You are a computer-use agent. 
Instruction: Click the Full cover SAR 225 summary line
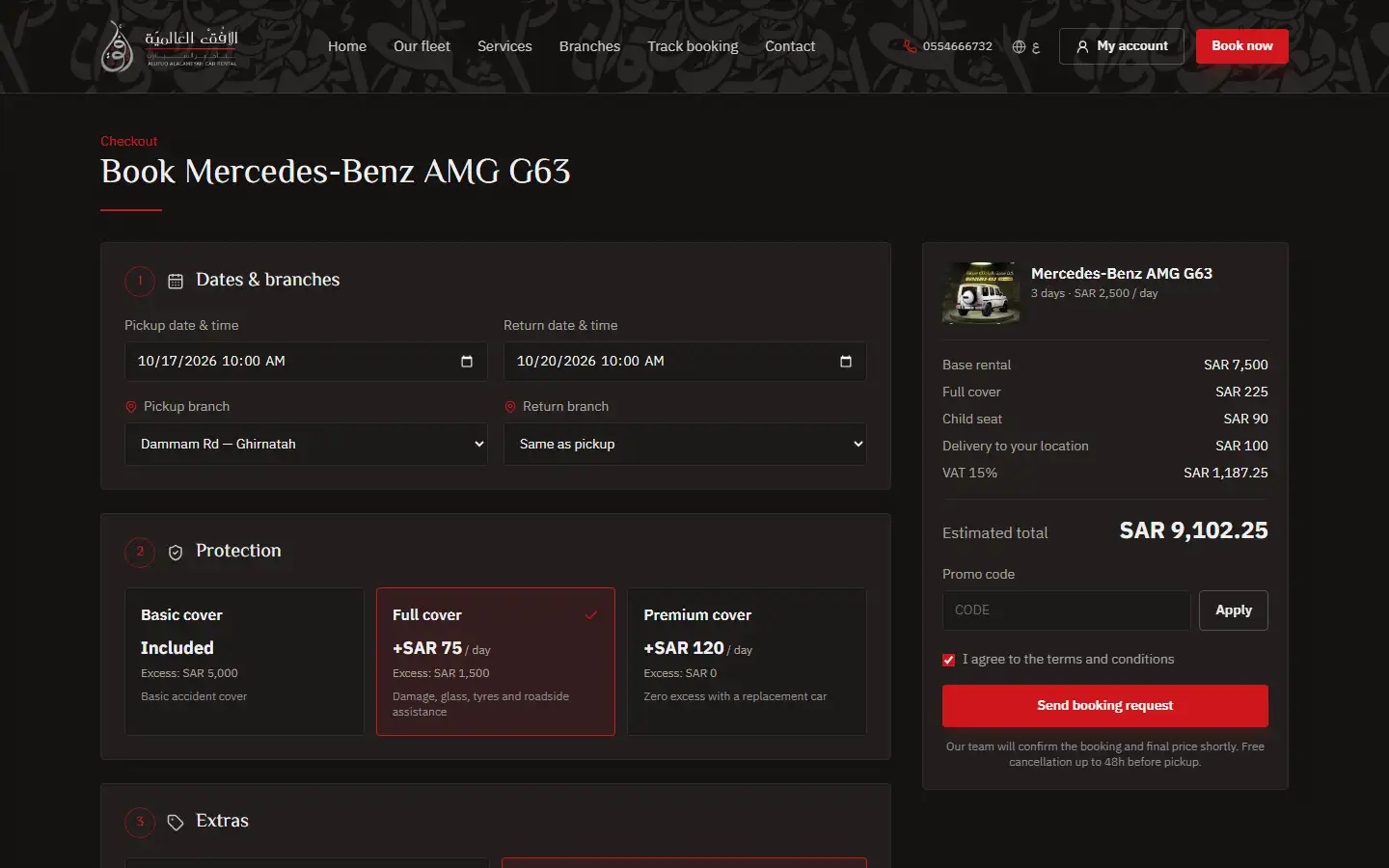pyautogui.click(x=1105, y=392)
